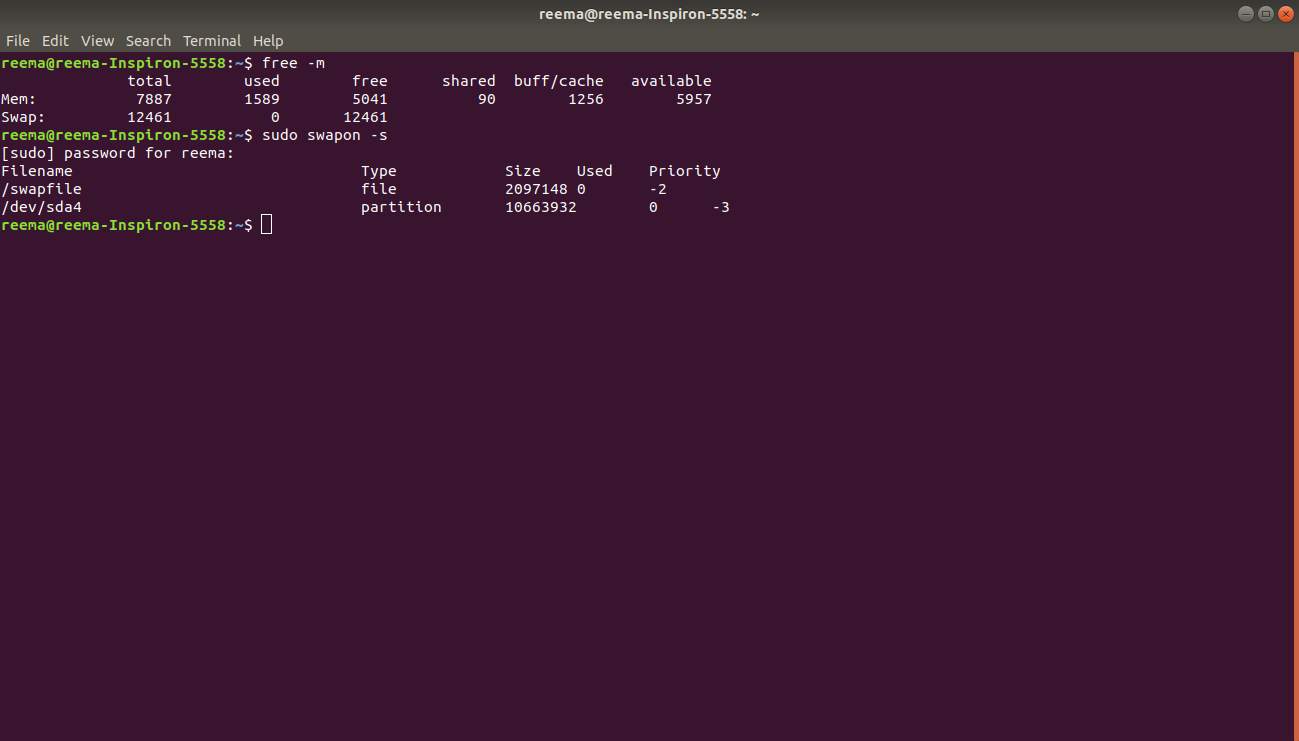
Task: Click the minimize window circle icon
Action: click(1244, 13)
